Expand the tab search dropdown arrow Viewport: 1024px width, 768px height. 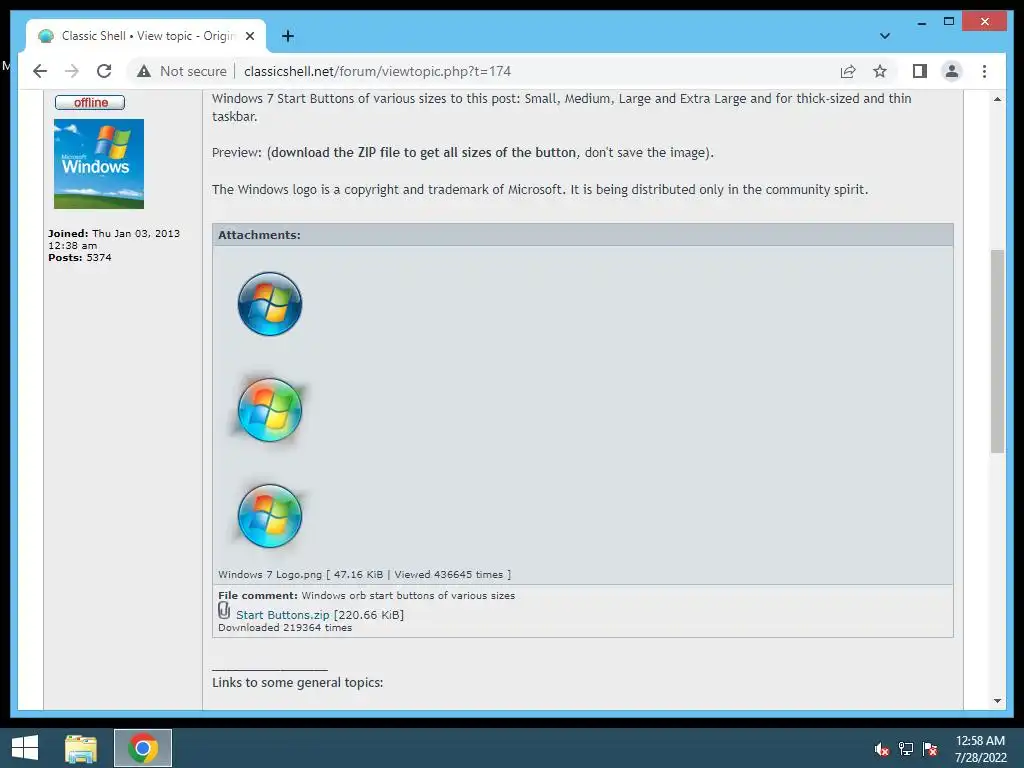click(x=884, y=36)
